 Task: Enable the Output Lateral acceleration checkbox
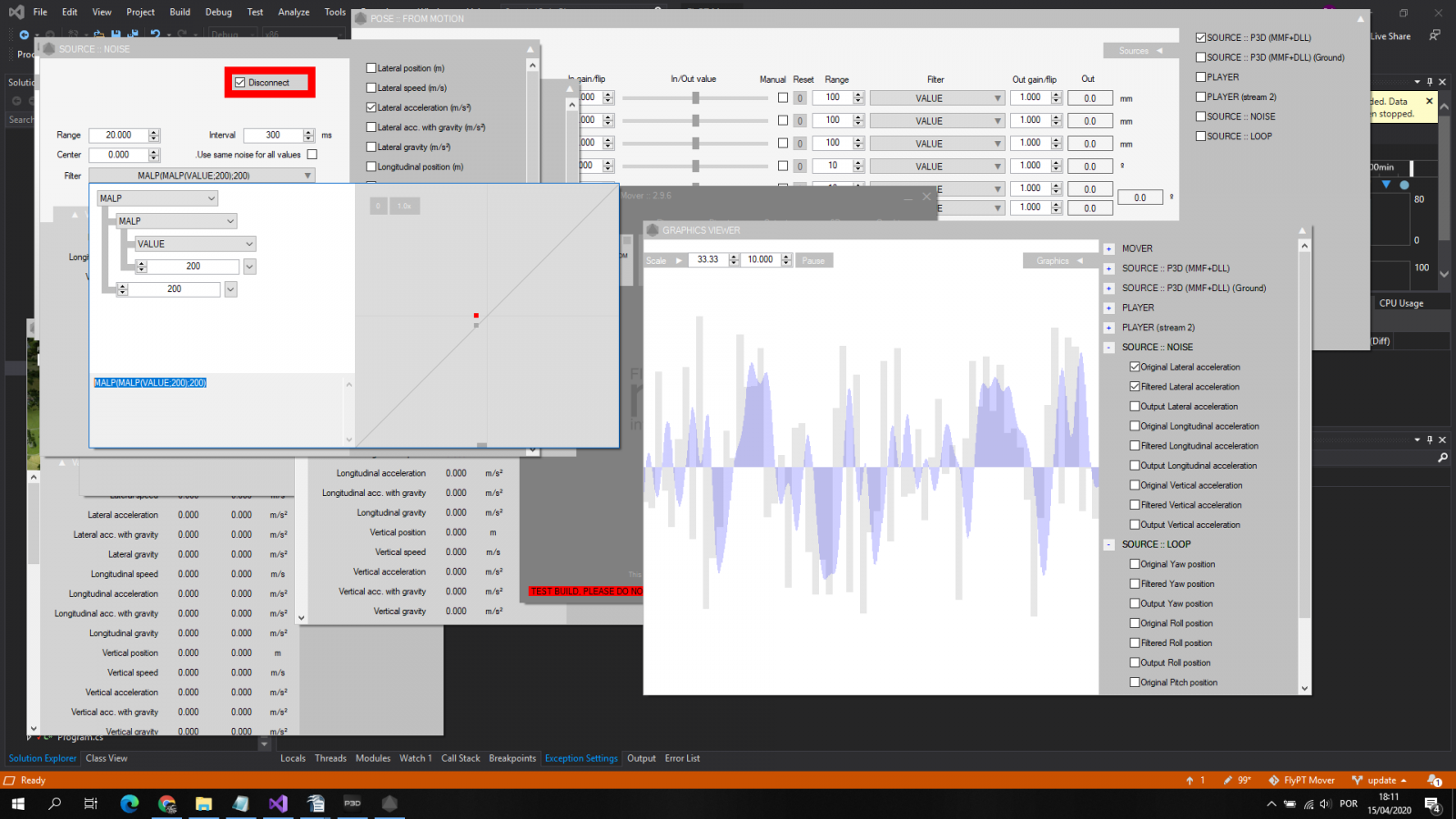pyautogui.click(x=1135, y=407)
